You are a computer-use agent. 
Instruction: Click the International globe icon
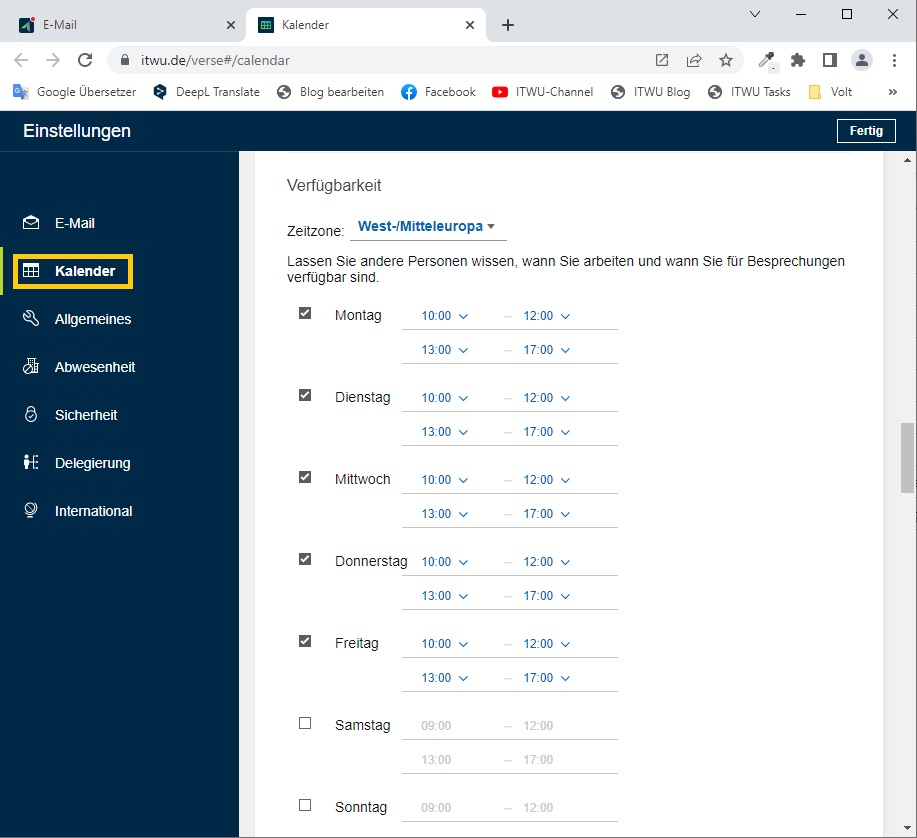31,511
